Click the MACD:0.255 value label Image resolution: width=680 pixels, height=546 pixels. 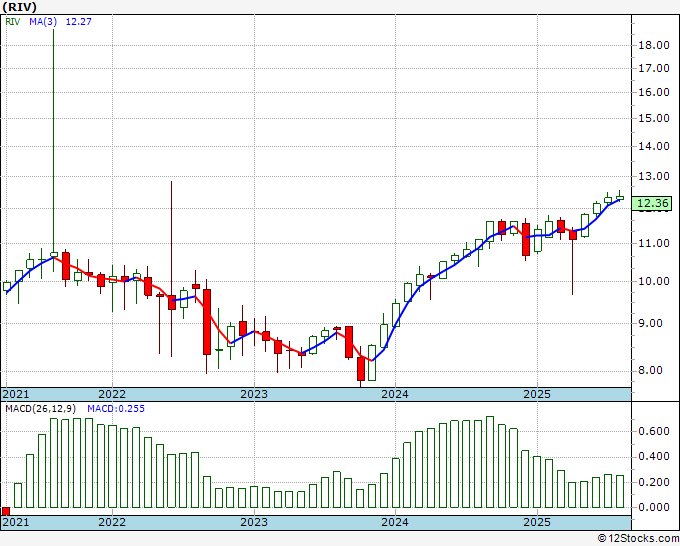coord(116,409)
